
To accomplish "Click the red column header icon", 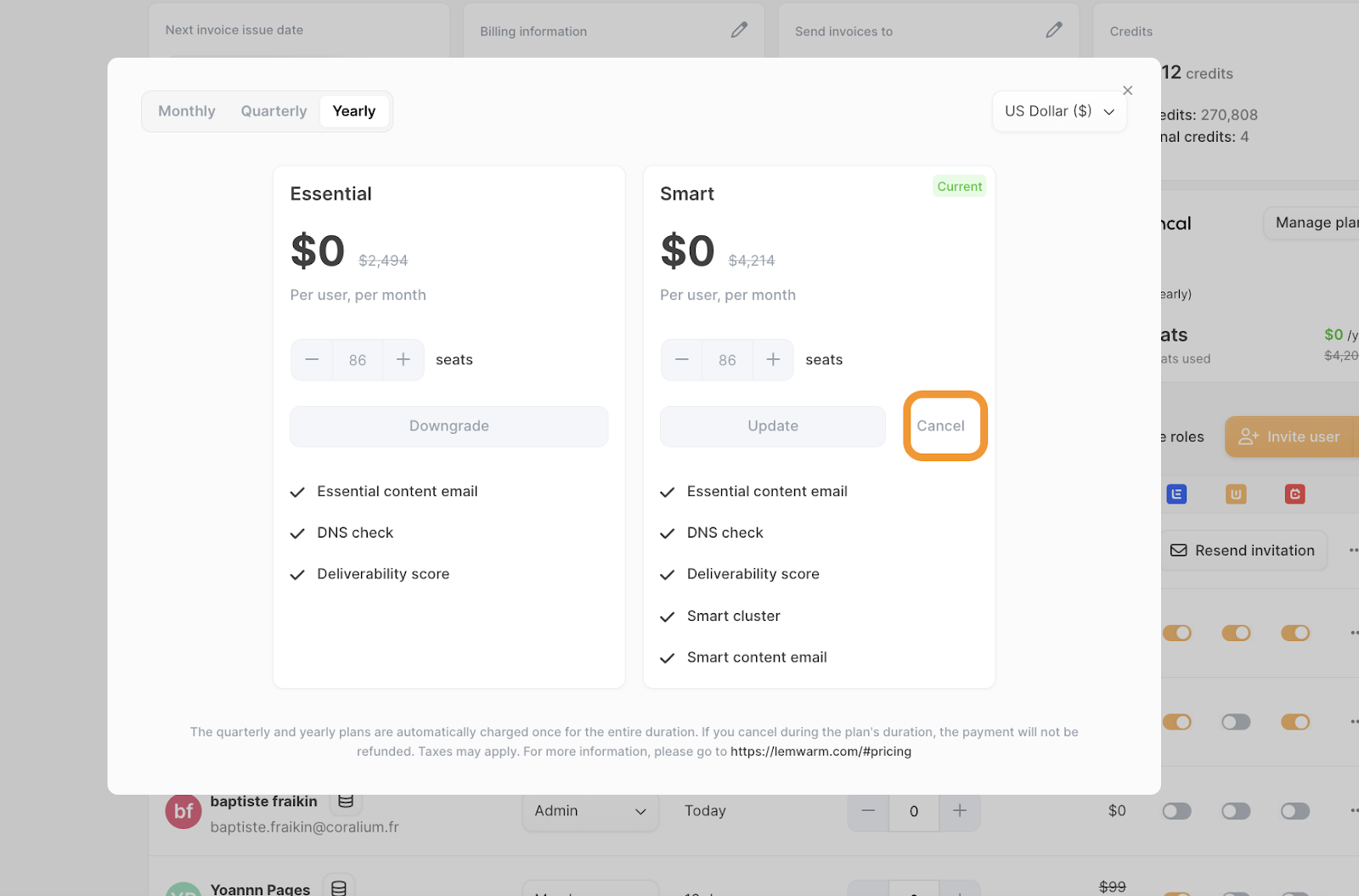I will [1294, 494].
